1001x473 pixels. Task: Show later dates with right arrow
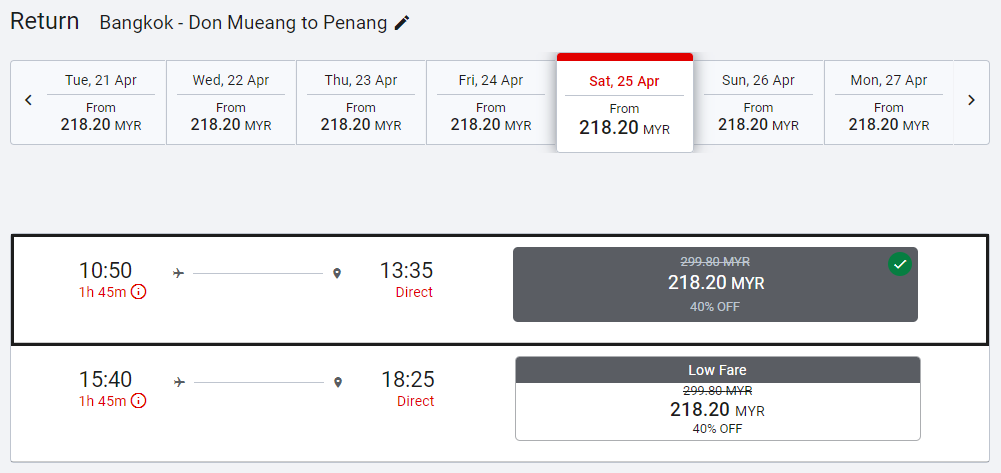click(971, 100)
